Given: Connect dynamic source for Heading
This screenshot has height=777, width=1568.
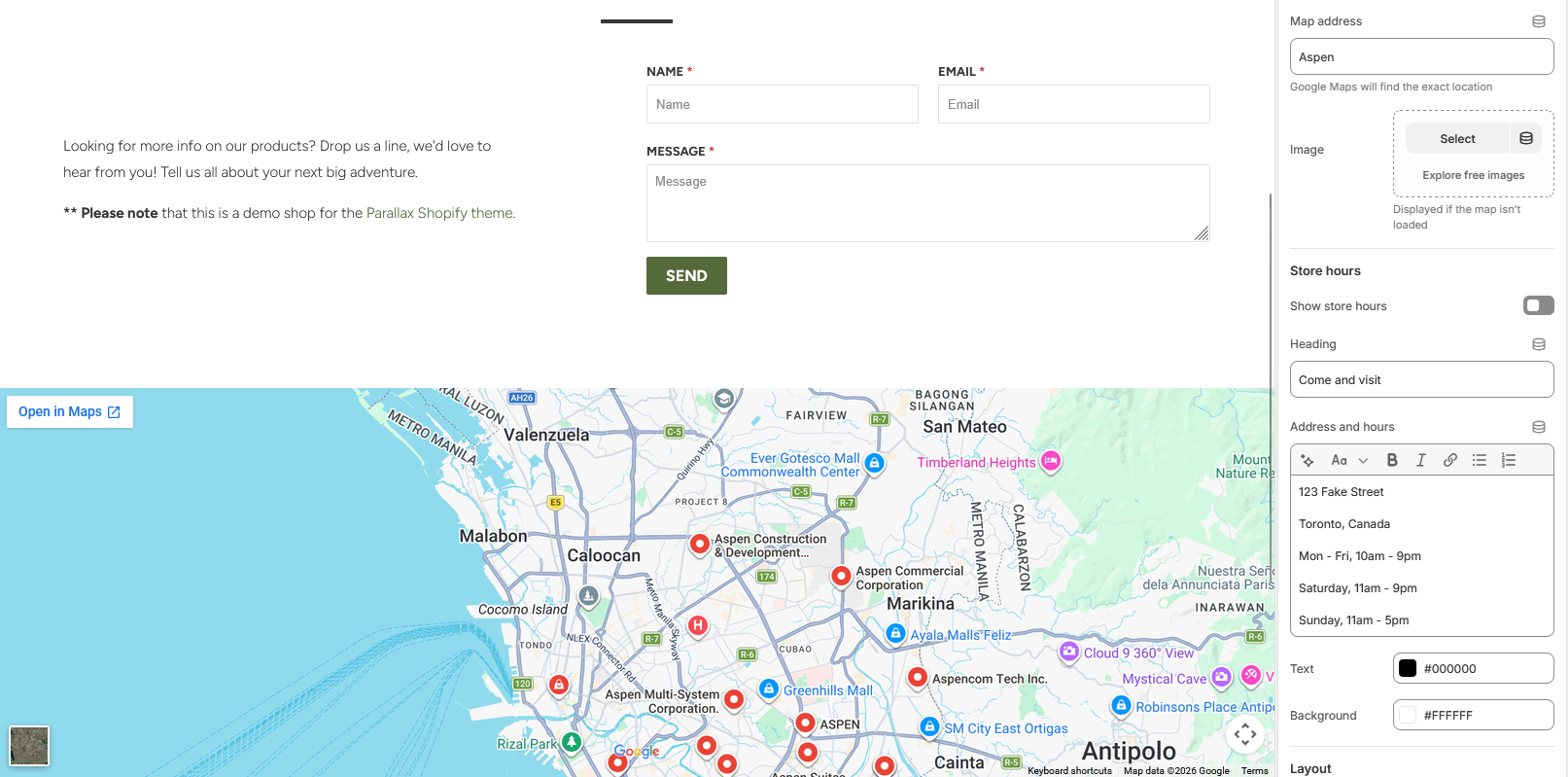Looking at the screenshot, I should (1539, 344).
